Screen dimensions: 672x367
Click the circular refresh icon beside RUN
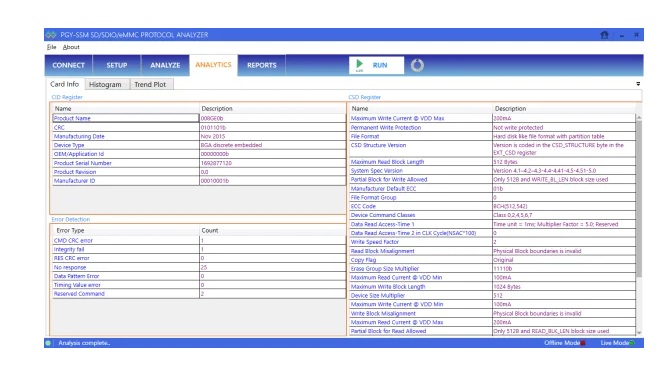tap(417, 65)
